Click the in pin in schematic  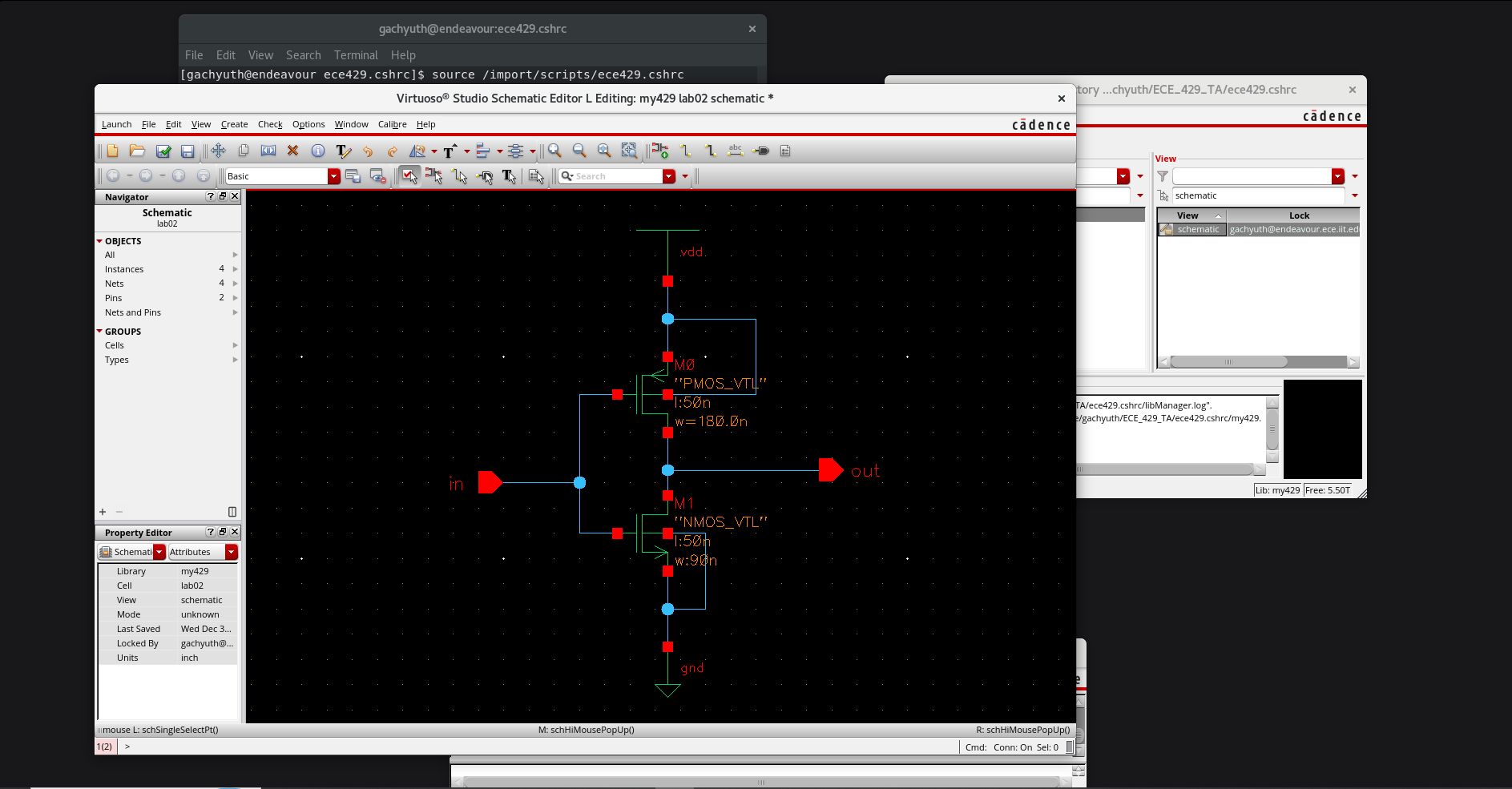[490, 482]
